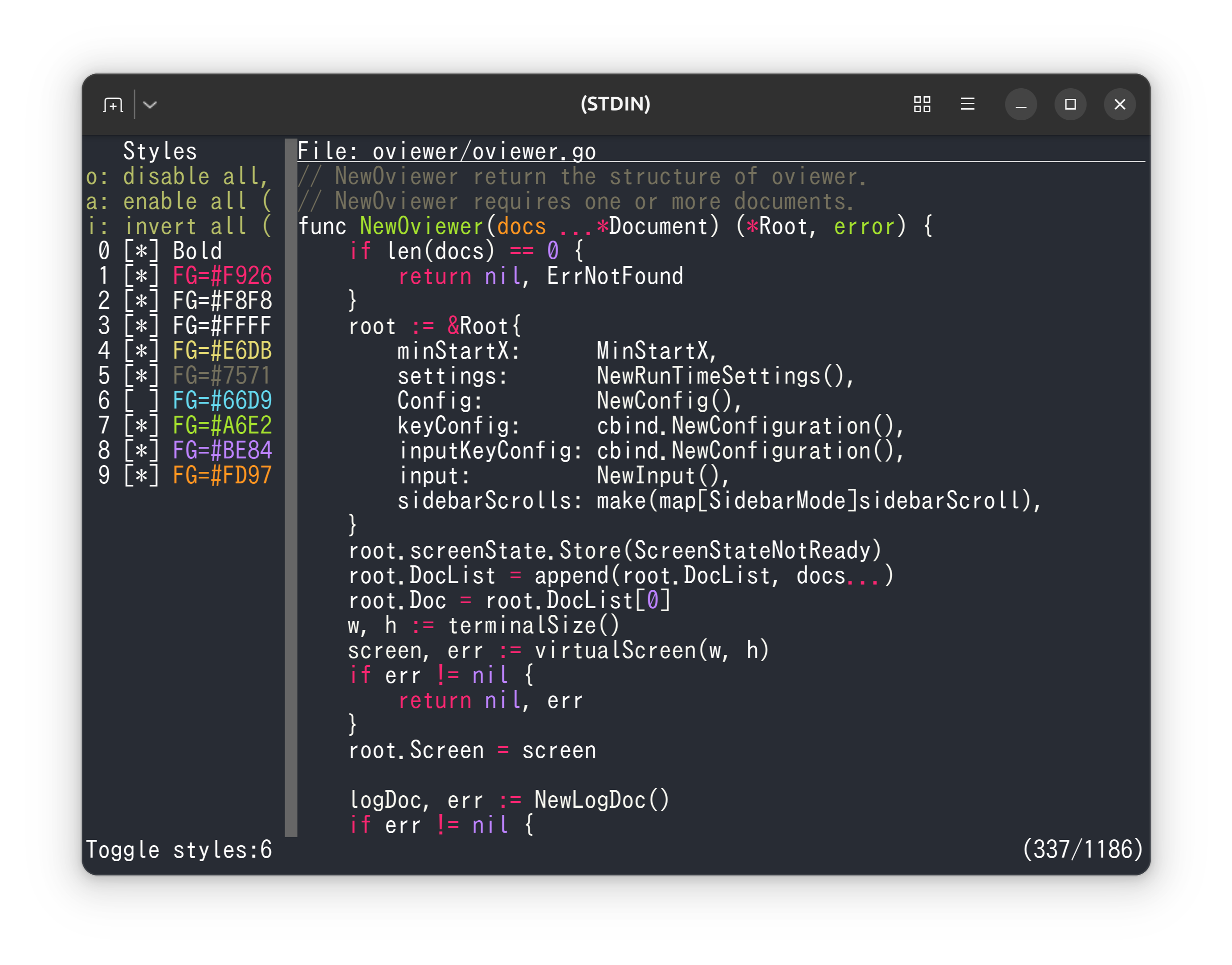Click the 'root.Doc = root.DocList[0]' line
1232x965 pixels.
tap(510, 600)
